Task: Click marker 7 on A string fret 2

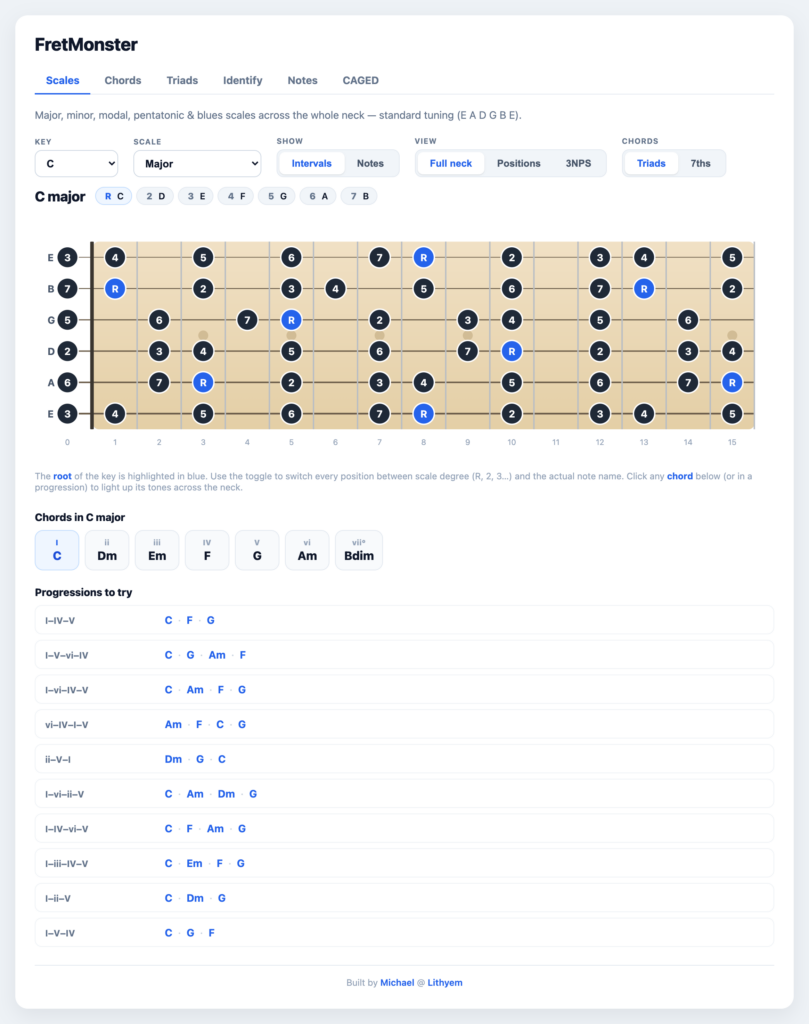Action: click(x=159, y=383)
